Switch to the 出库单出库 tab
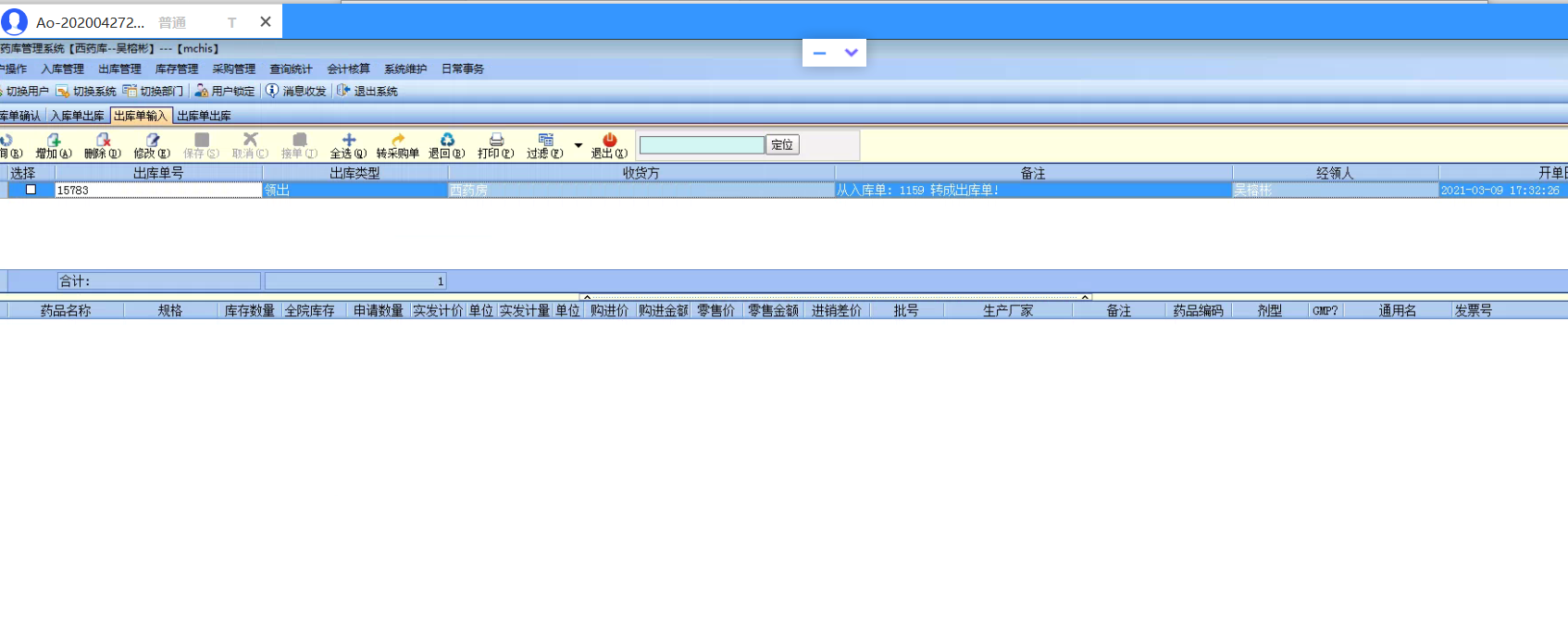Viewport: 1568px width, 631px height. click(204, 116)
